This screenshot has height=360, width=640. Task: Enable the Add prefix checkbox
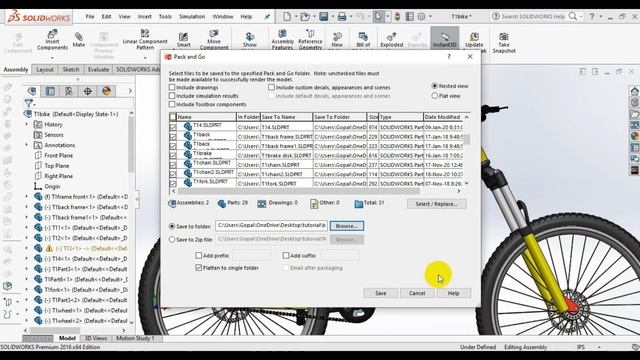click(199, 256)
